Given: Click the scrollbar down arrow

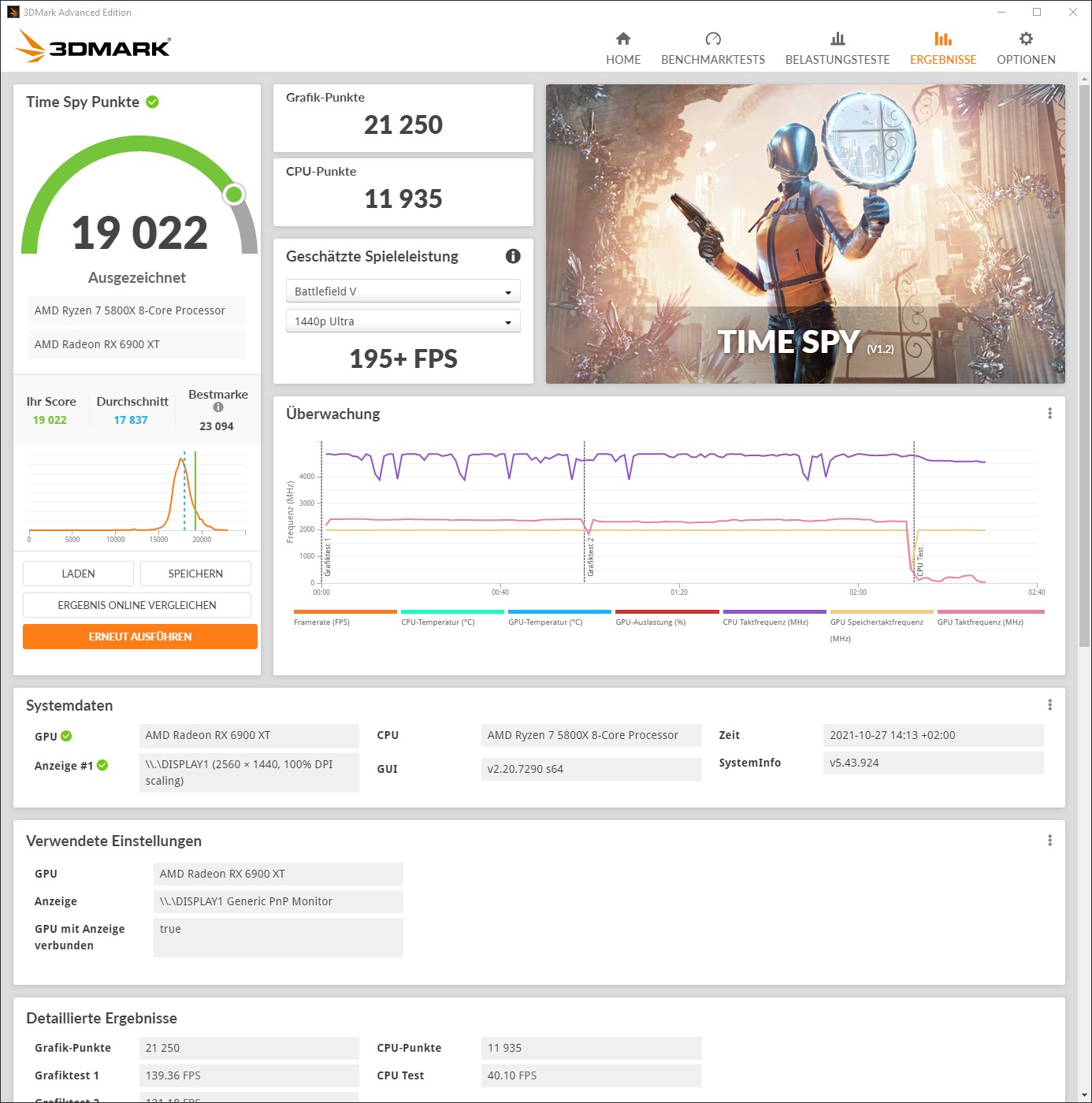Looking at the screenshot, I should tap(1084, 1096).
